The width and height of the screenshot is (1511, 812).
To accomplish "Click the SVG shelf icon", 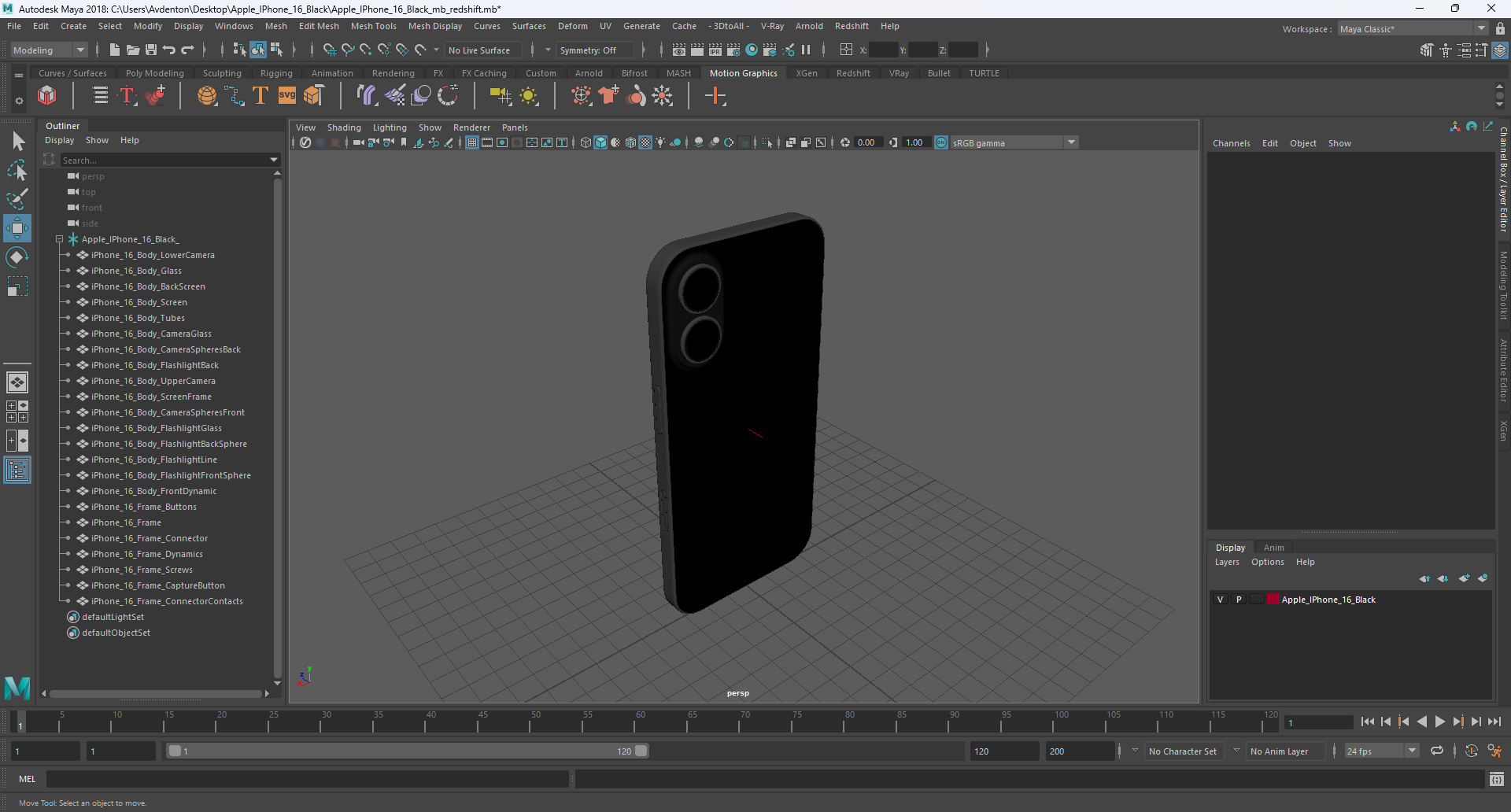I will 287,96.
